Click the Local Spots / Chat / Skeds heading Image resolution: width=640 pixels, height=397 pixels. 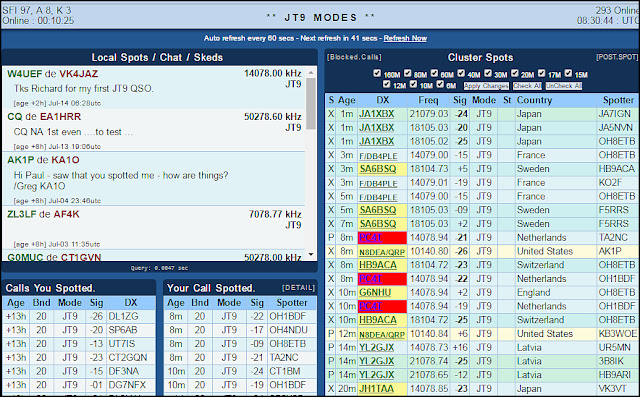point(157,58)
